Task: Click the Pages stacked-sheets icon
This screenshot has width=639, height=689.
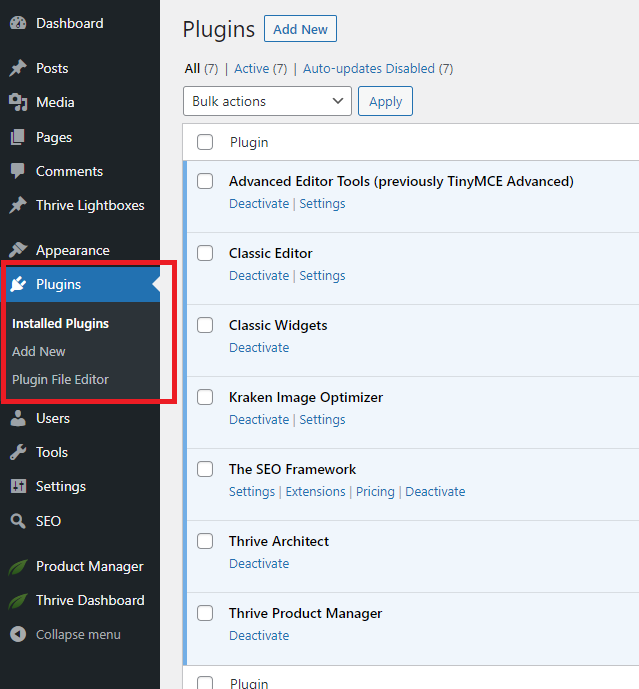Action: point(18,137)
